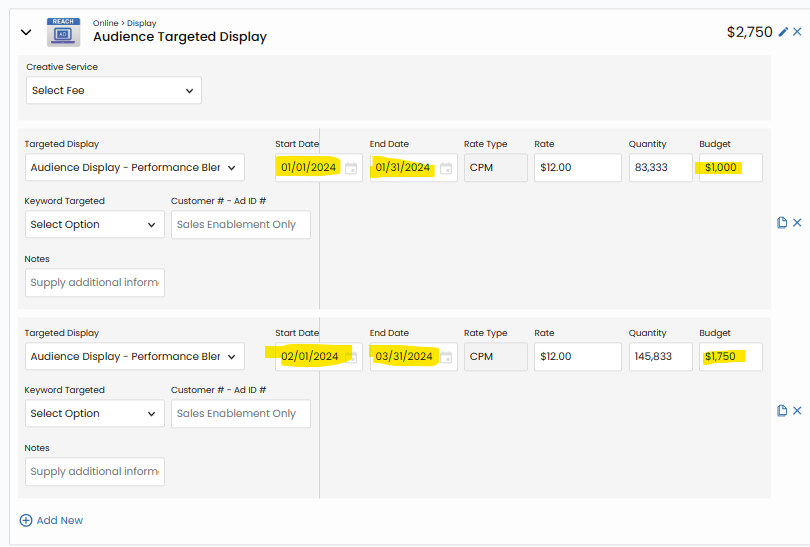Image resolution: width=810 pixels, height=547 pixels.
Task: Open calendar picker for 01/01/2024 start date
Action: [x=351, y=168]
